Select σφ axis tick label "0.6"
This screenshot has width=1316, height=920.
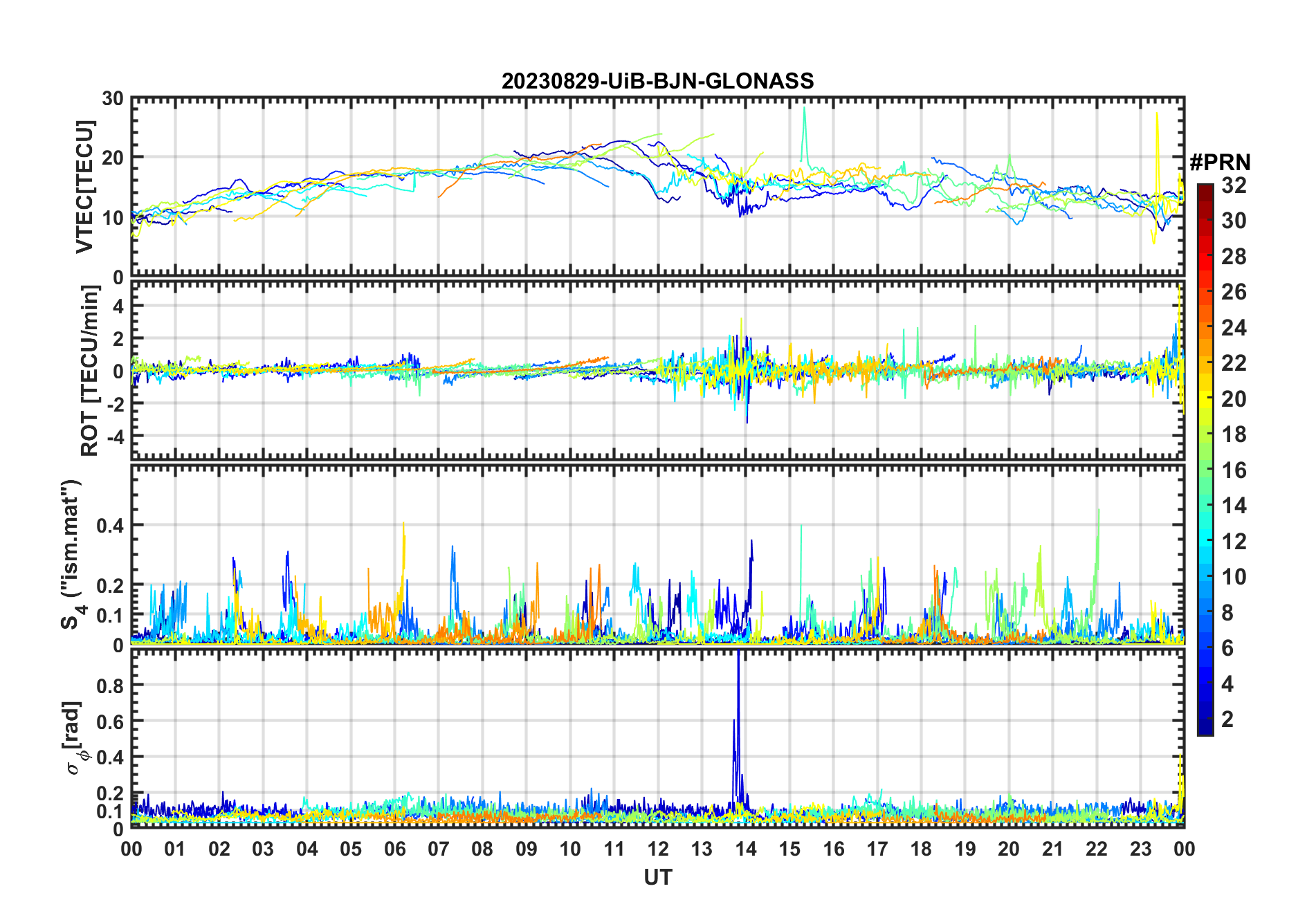tap(110, 721)
